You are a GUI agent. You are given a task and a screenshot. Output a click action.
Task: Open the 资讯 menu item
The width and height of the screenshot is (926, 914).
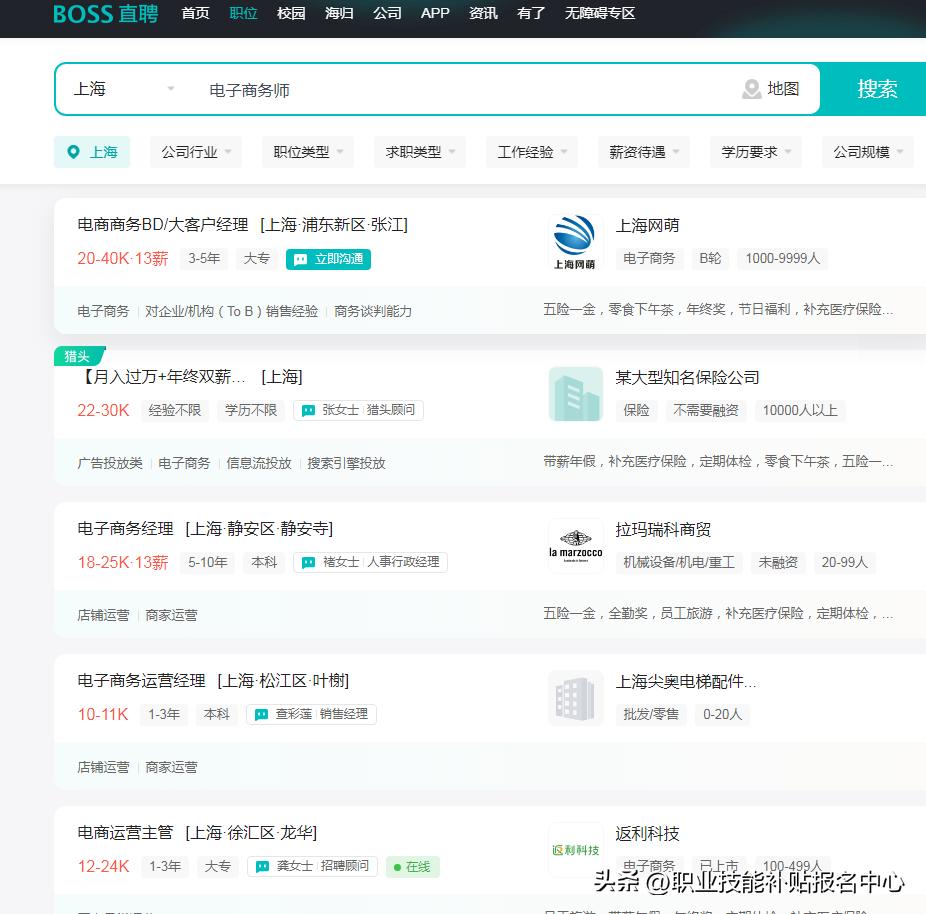click(483, 14)
